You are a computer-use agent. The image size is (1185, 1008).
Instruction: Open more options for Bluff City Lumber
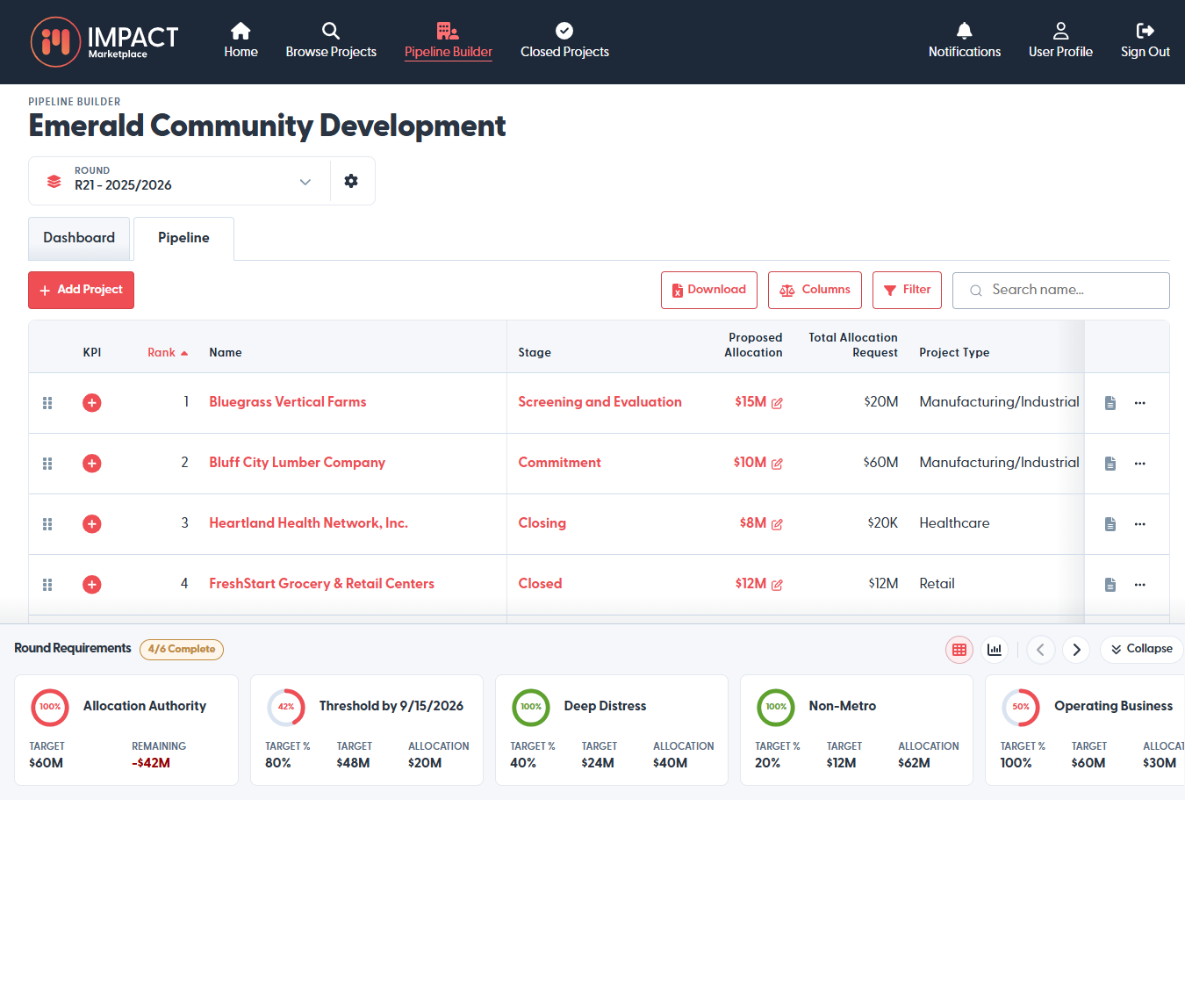coord(1139,464)
